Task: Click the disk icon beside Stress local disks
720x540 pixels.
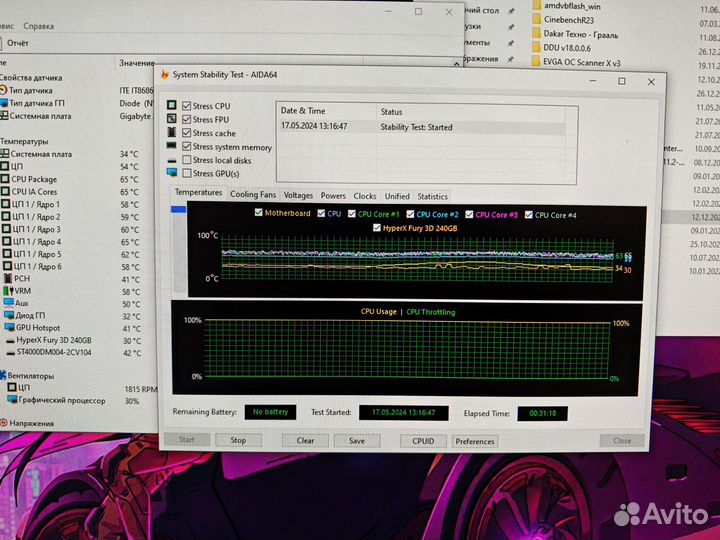Action: (x=172, y=161)
